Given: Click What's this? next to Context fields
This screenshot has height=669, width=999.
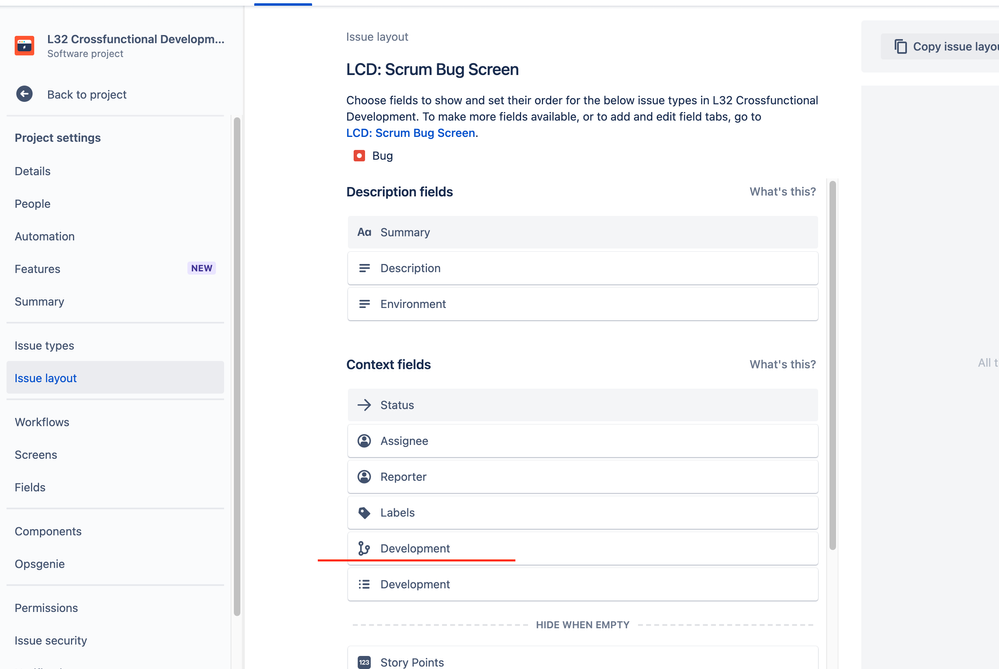Looking at the screenshot, I should pos(782,364).
